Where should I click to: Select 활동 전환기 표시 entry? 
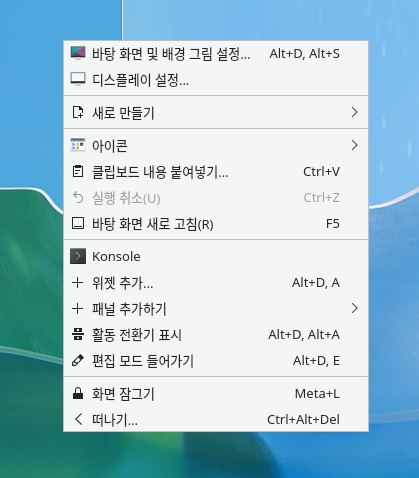(x=216, y=334)
